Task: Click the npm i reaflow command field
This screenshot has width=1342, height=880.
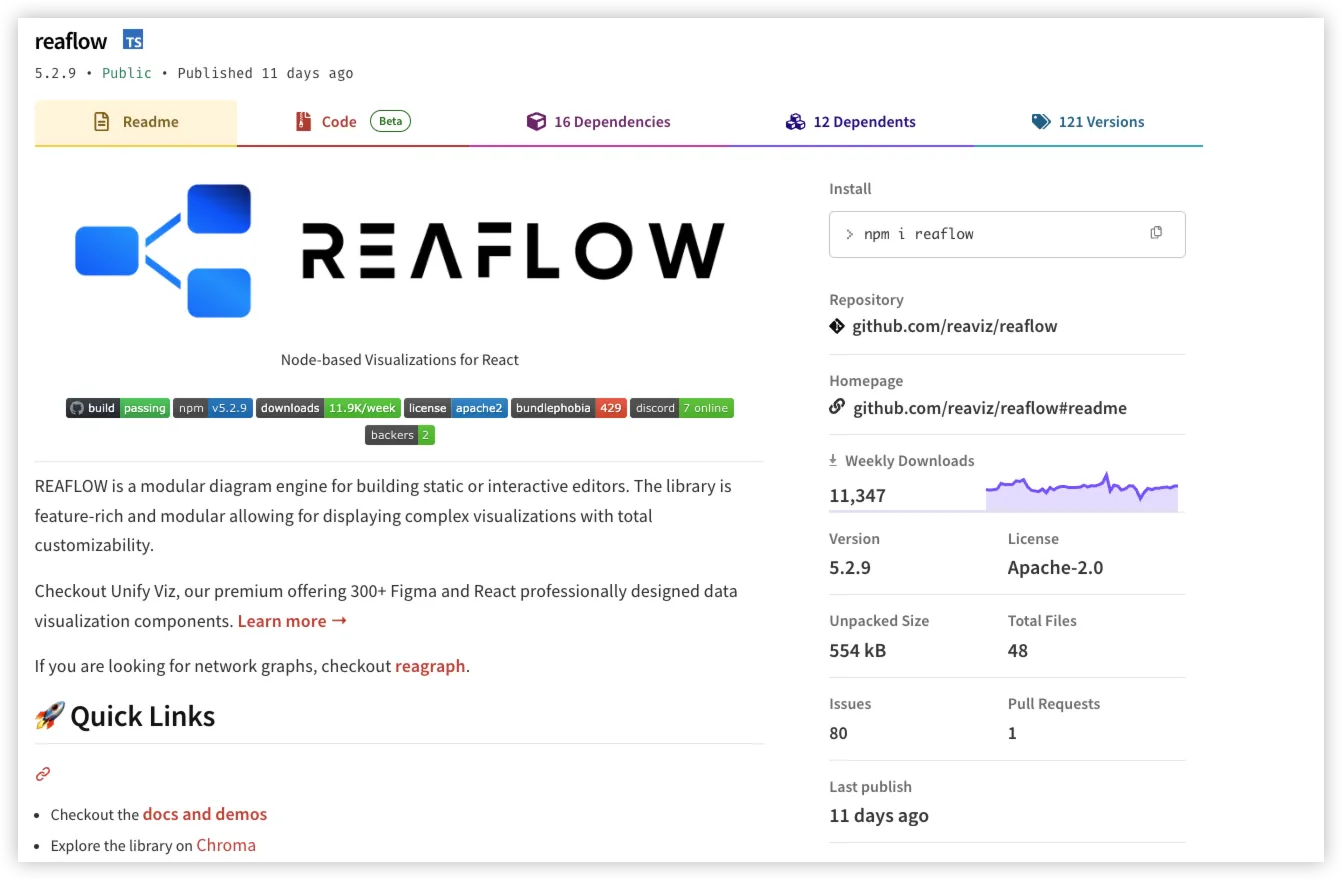Action: (x=1007, y=234)
